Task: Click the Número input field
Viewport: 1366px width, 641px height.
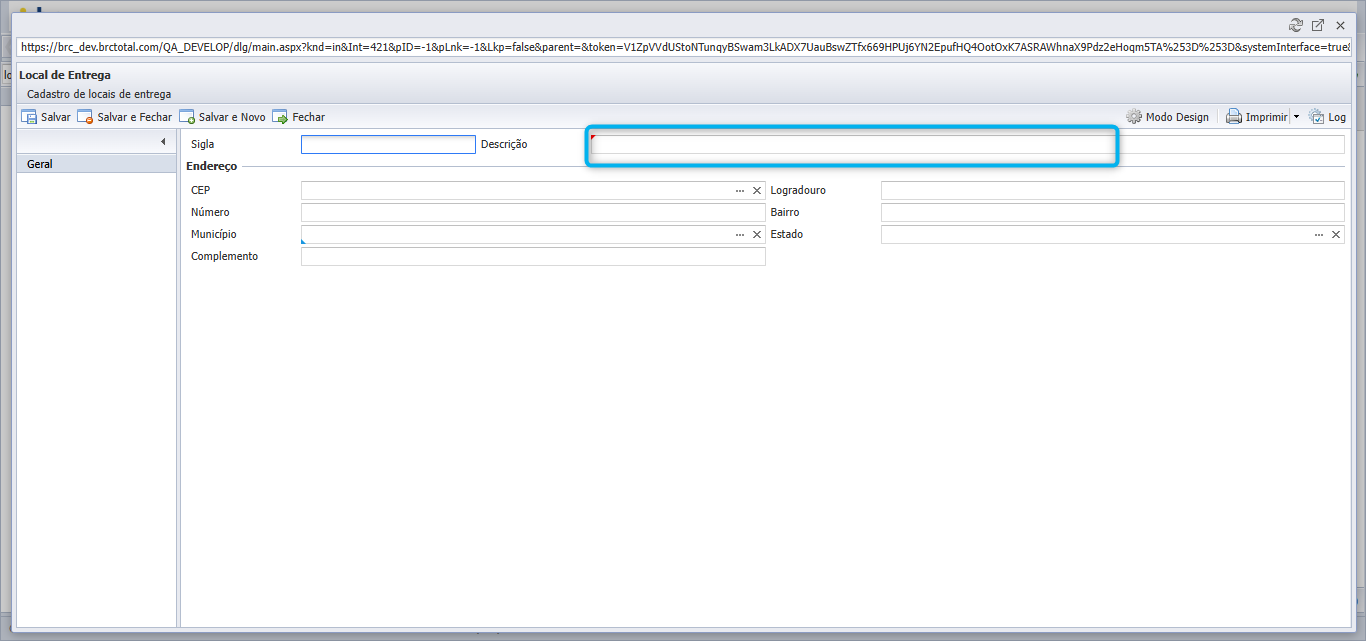Action: click(533, 212)
